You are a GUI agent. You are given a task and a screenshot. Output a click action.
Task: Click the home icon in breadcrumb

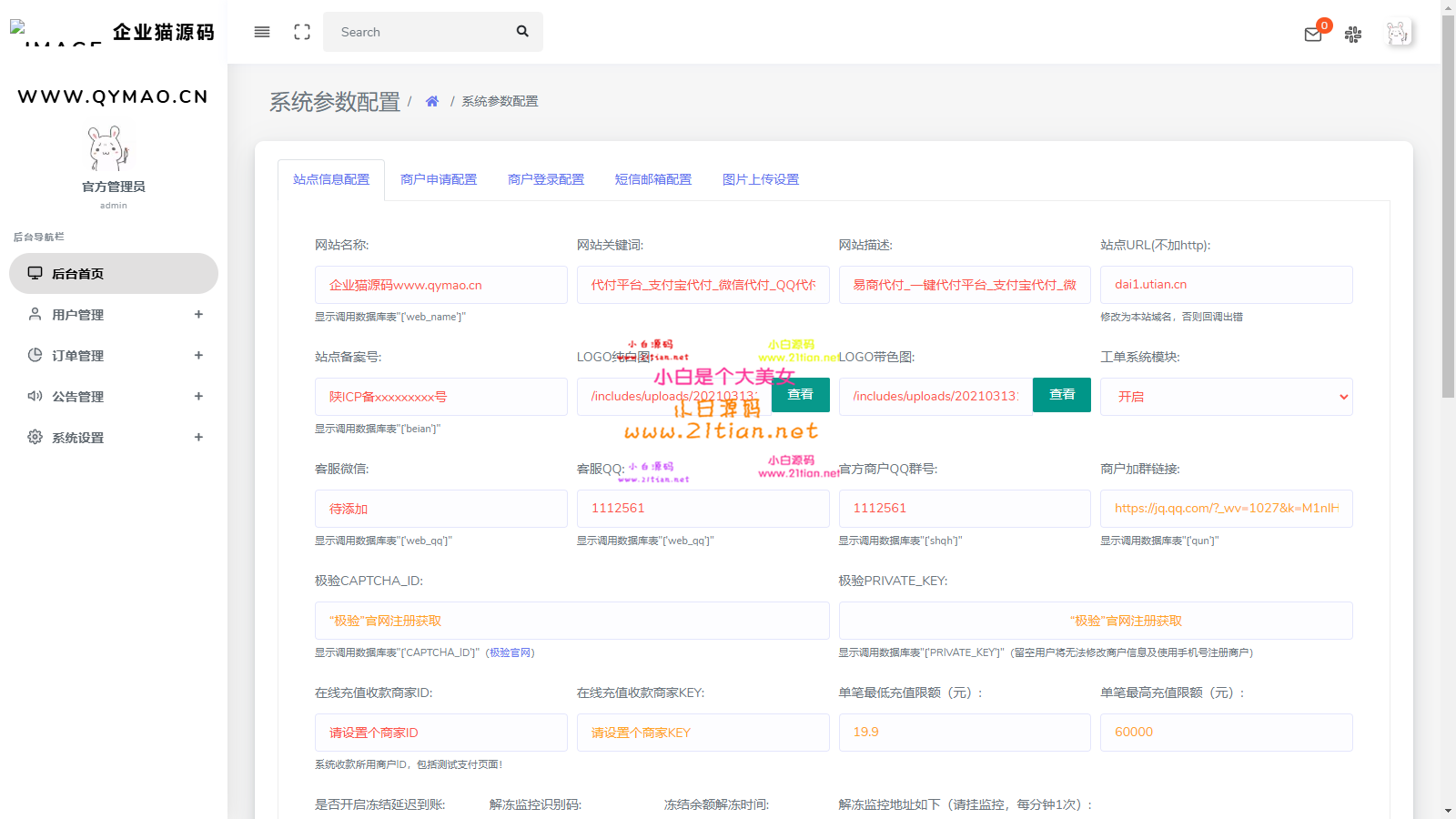(x=432, y=101)
